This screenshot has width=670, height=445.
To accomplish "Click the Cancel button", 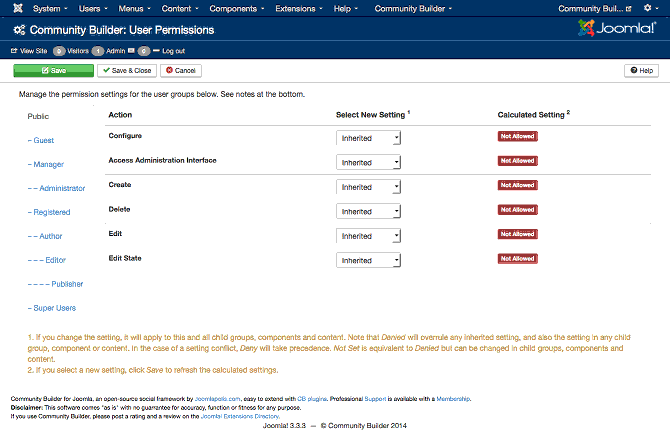I will [x=181, y=71].
